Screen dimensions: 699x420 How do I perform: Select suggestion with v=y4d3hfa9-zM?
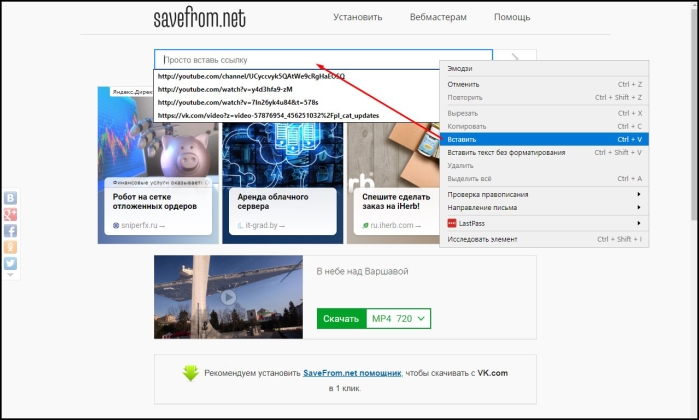297,89
